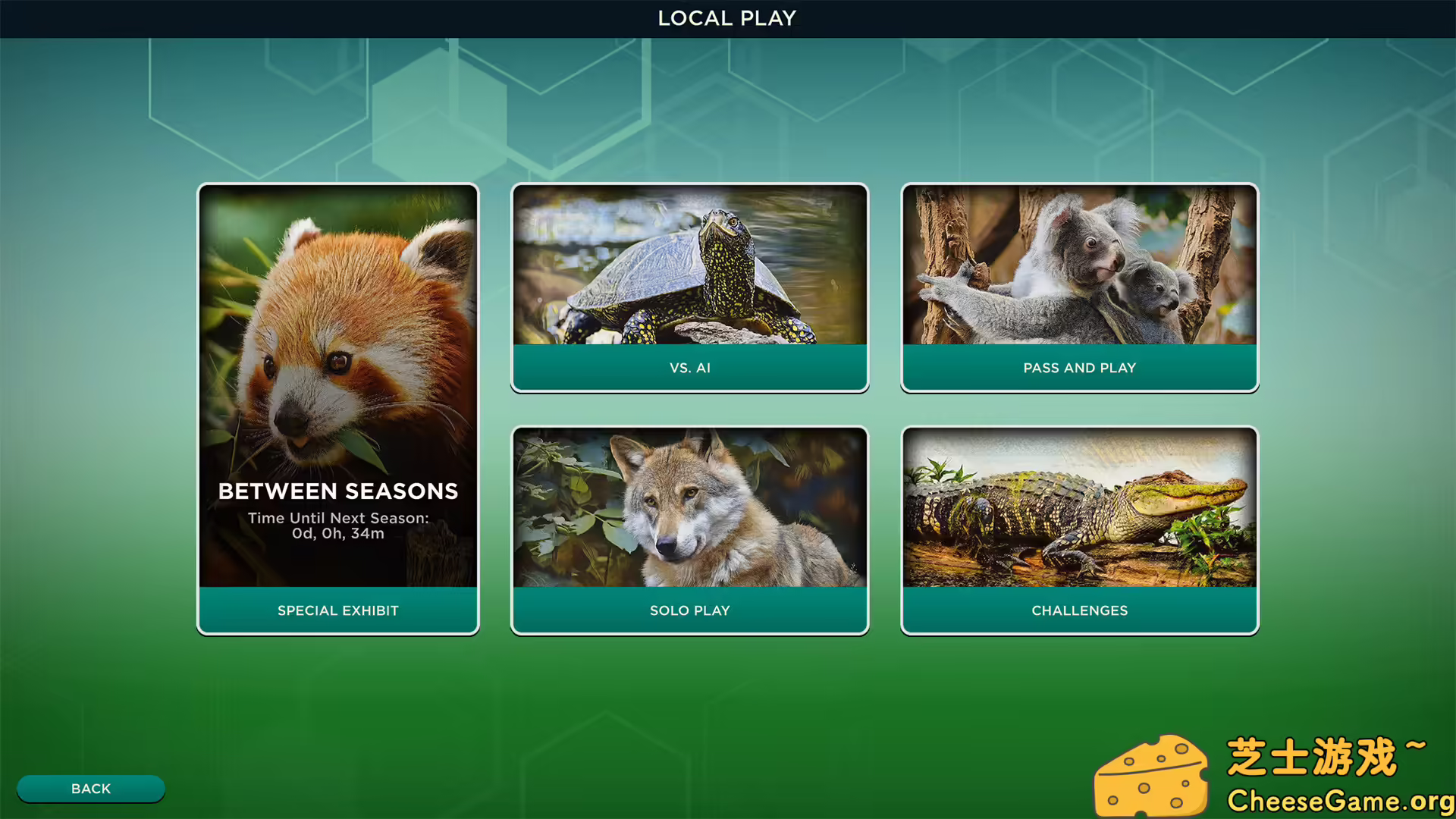Screen dimensions: 1456x819
Task: Start a VS. AI game
Action: pos(689,368)
